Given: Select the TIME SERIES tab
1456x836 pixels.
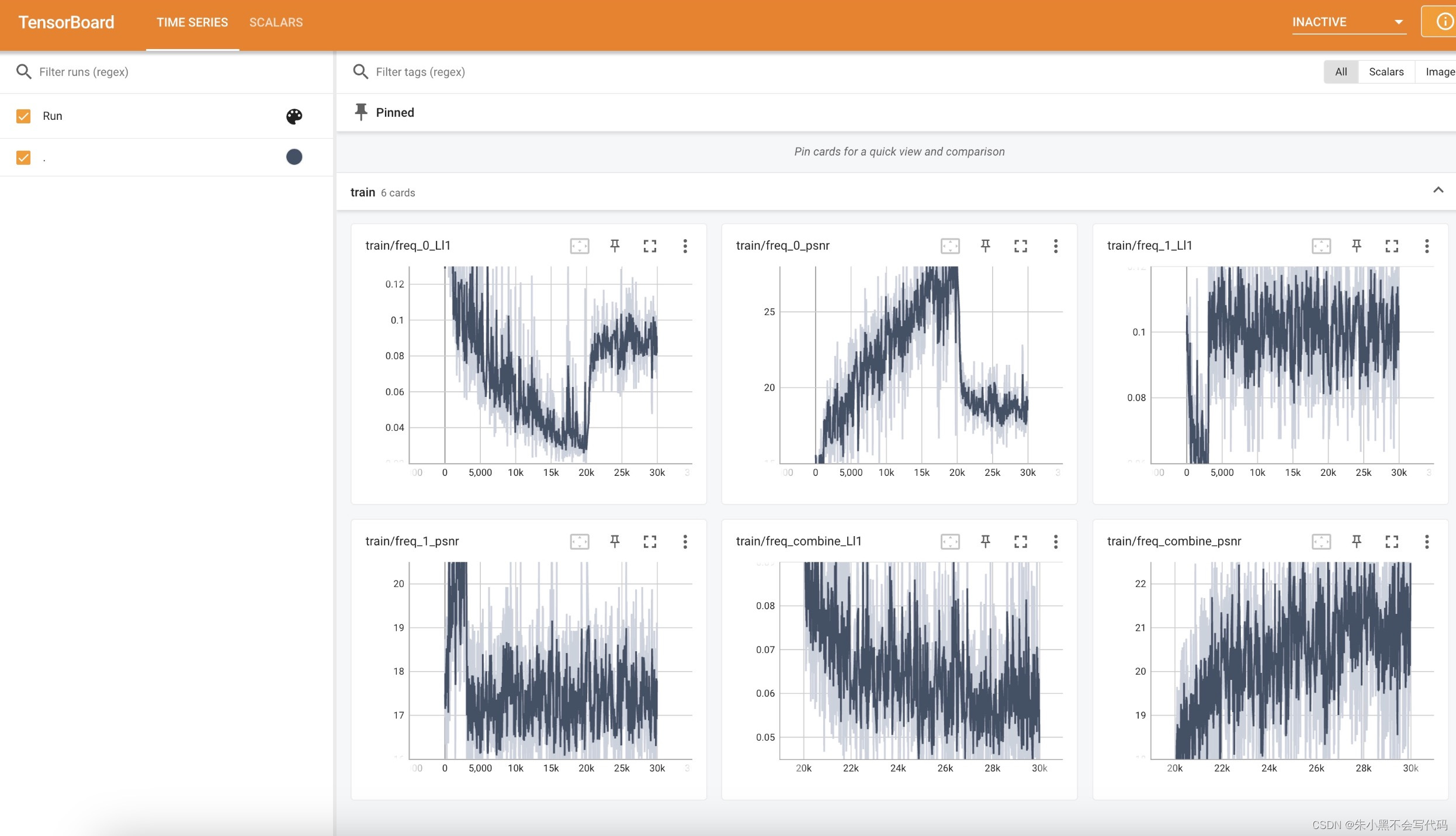Looking at the screenshot, I should pyautogui.click(x=192, y=22).
